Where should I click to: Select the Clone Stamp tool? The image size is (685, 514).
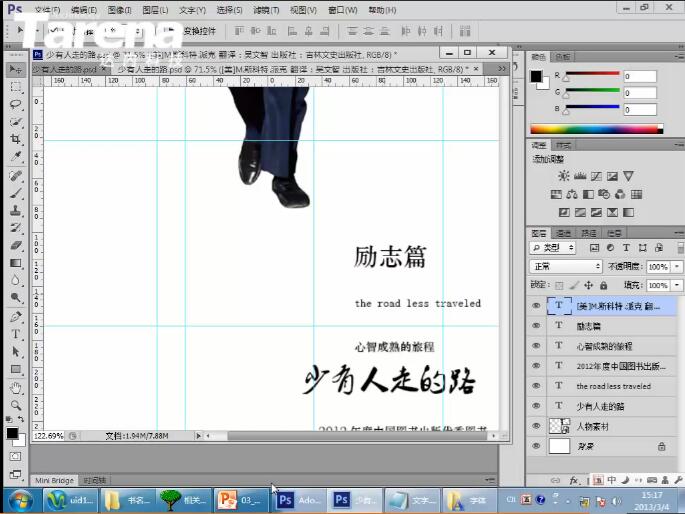coord(16,210)
